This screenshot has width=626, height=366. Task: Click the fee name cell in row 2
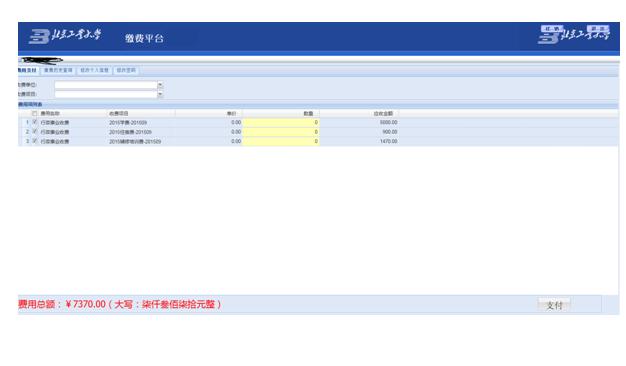55,132
